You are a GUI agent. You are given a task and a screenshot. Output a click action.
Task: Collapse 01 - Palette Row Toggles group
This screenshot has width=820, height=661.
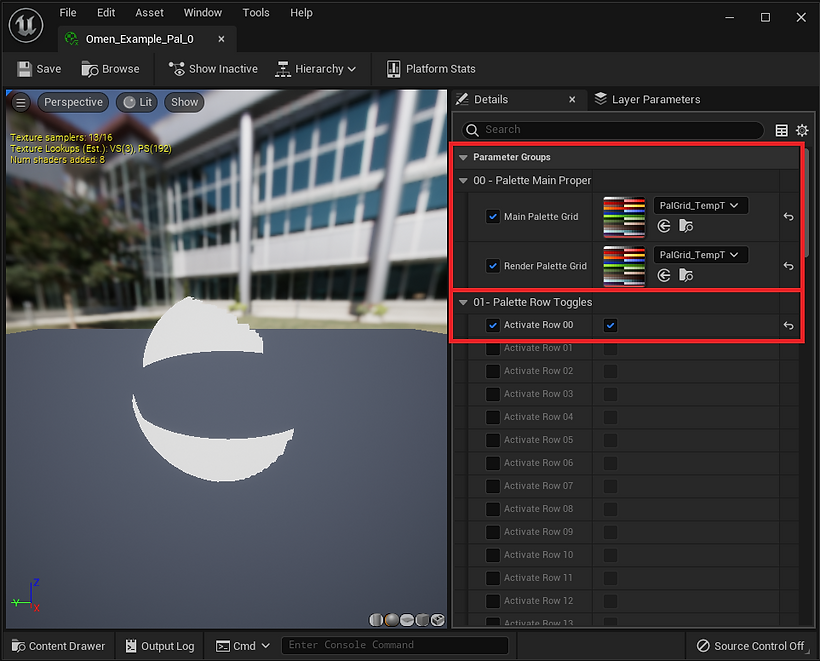click(463, 302)
